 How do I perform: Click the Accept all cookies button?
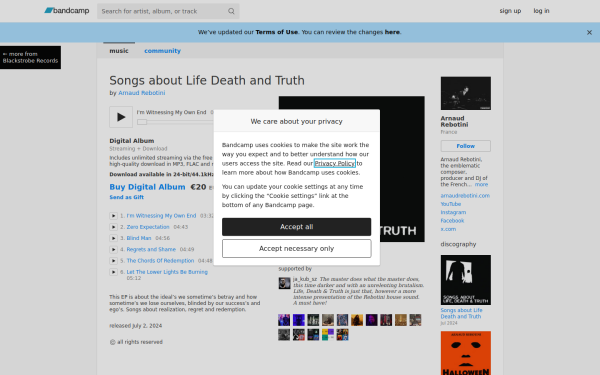click(297, 227)
